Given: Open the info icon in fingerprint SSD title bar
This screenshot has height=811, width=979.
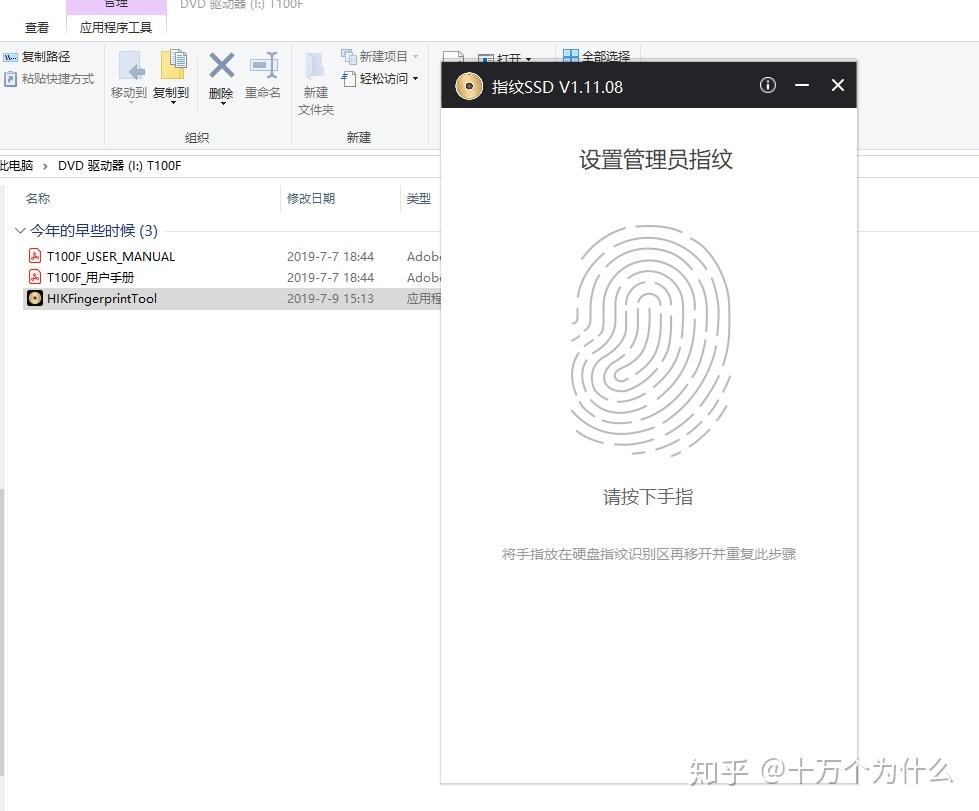Looking at the screenshot, I should pyautogui.click(x=767, y=85).
